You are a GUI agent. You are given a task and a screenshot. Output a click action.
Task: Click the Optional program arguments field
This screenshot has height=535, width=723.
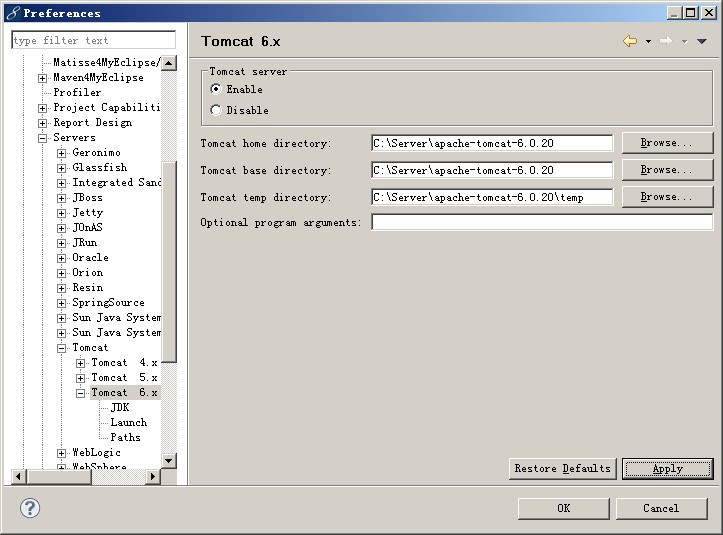[x=542, y=222]
